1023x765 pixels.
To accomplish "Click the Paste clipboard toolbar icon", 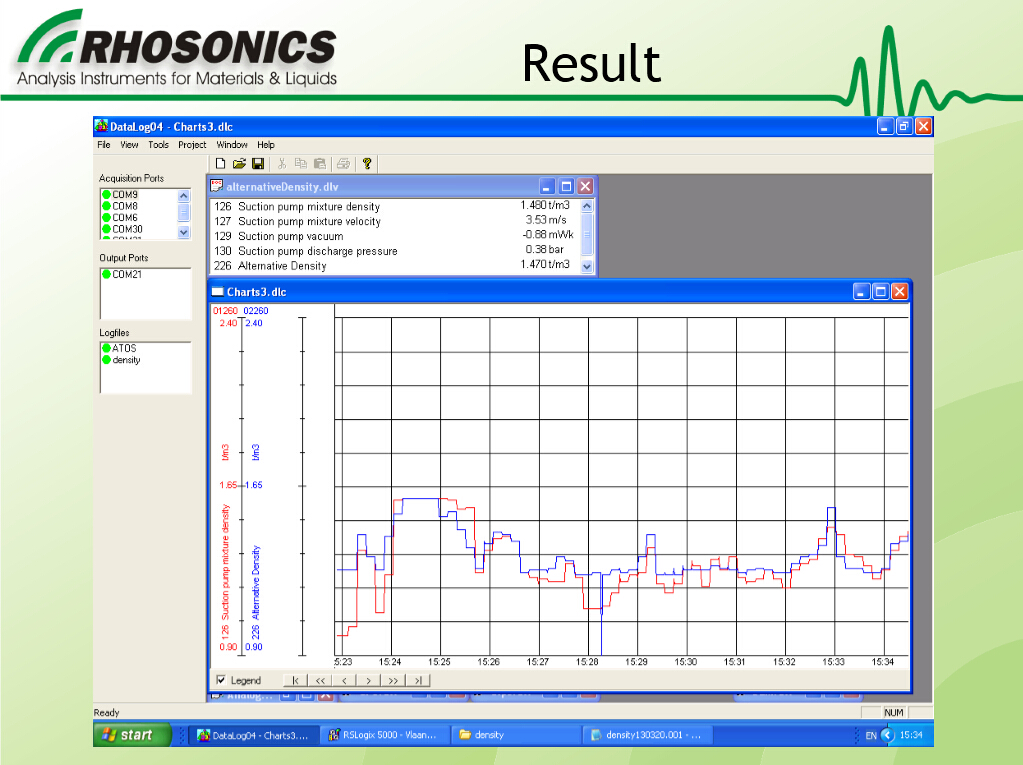I will pos(319,164).
